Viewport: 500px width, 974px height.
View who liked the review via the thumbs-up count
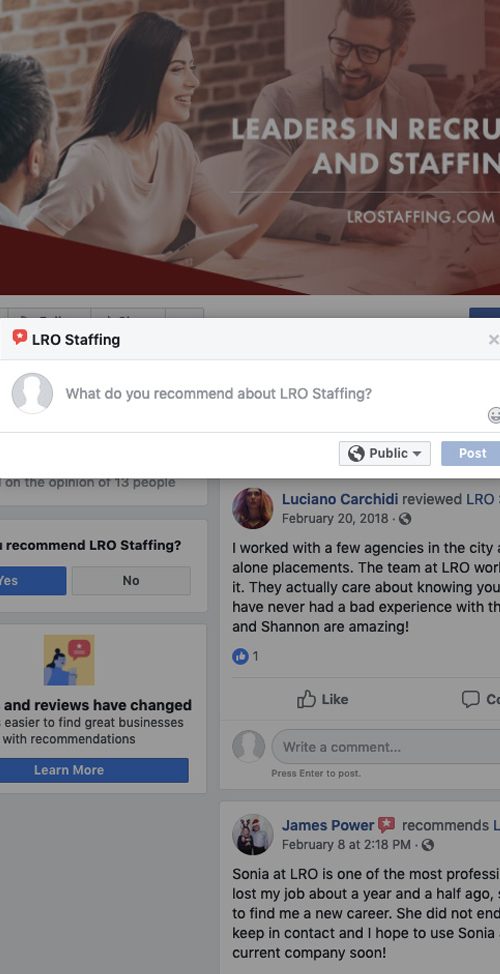[246, 656]
